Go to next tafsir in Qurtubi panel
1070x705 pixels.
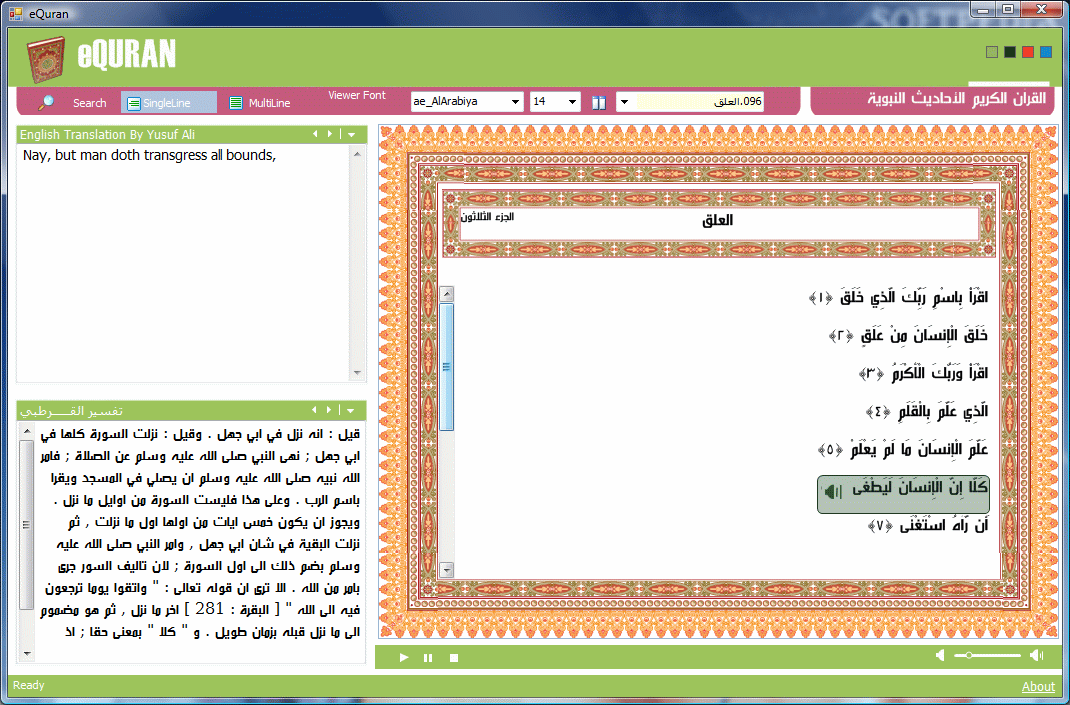click(329, 410)
